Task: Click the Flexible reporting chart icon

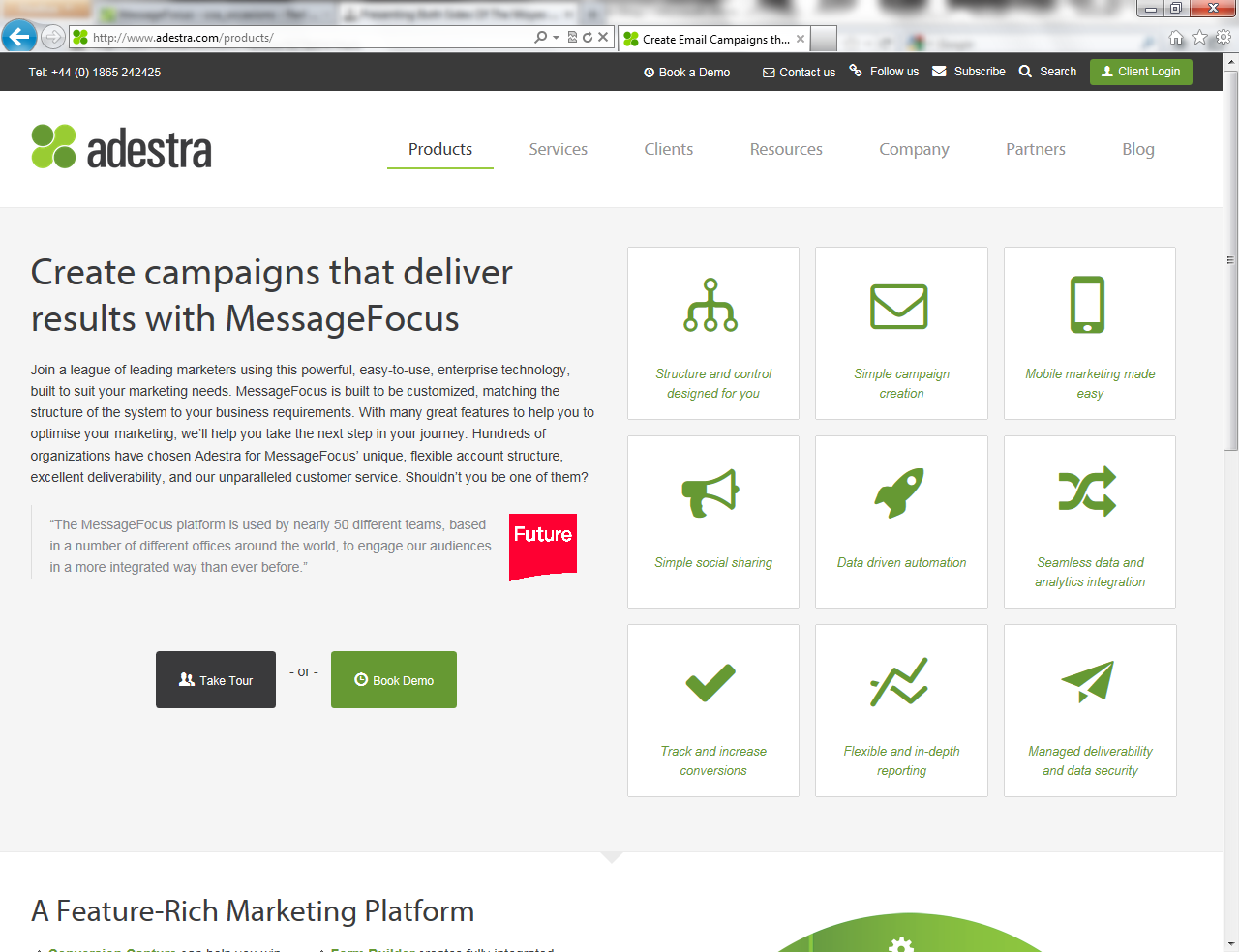Action: [899, 682]
